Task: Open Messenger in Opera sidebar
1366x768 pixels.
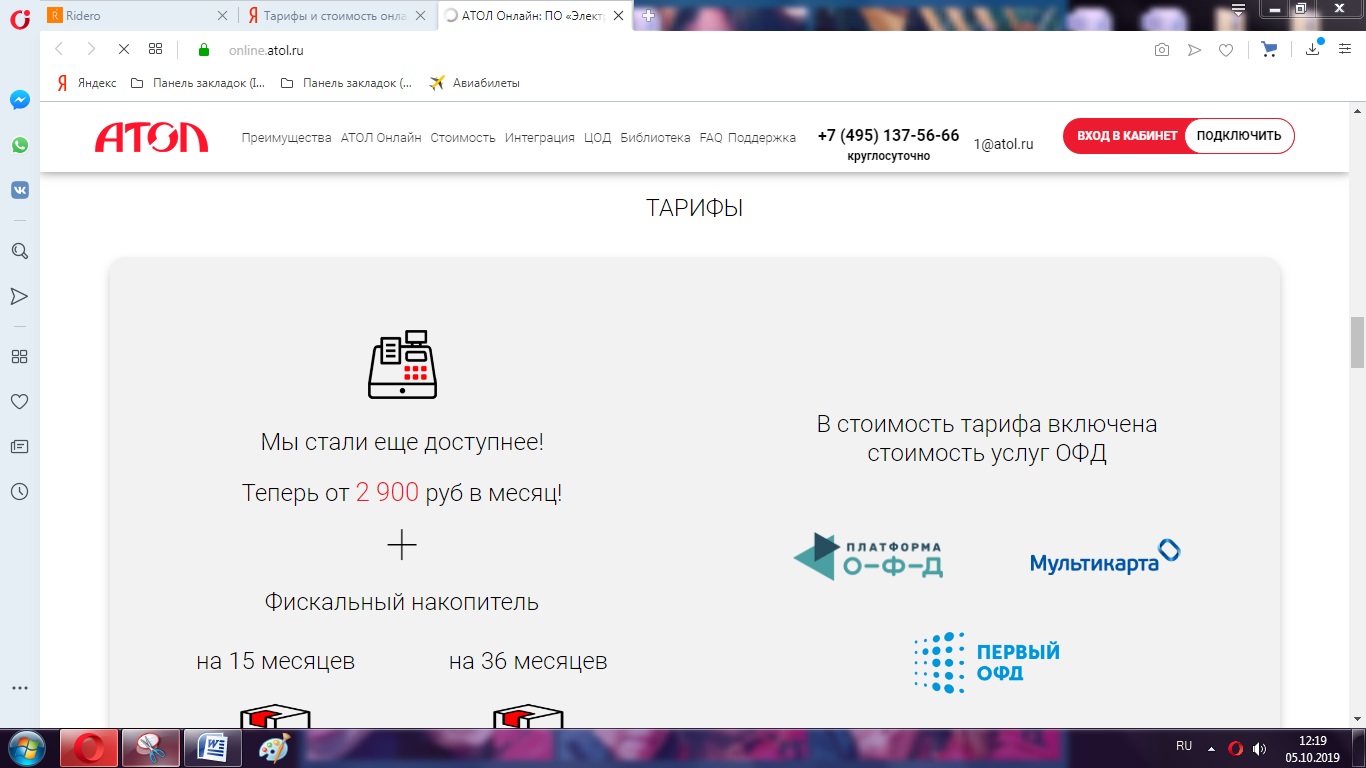Action: point(19,100)
